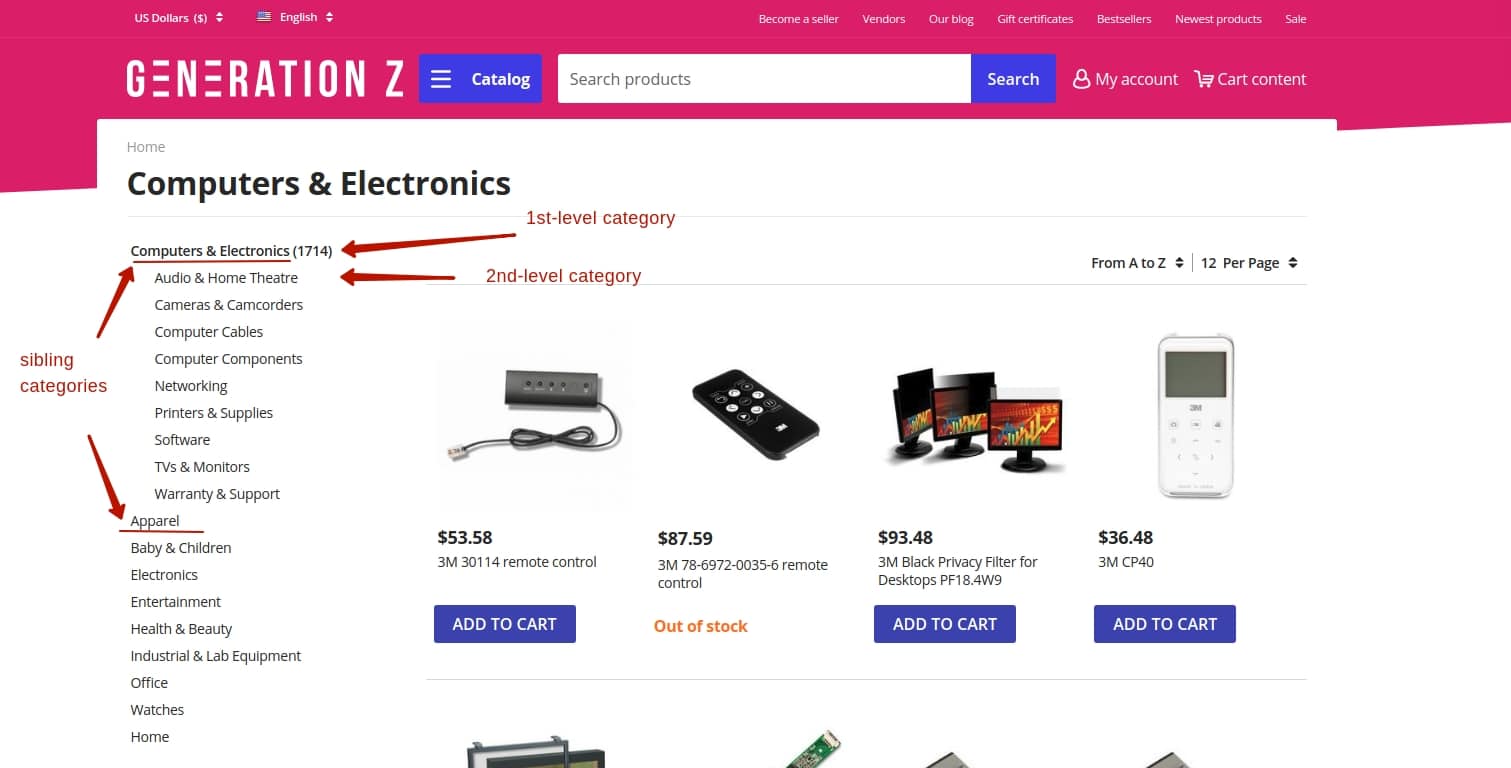Select the Apparel category

point(154,520)
